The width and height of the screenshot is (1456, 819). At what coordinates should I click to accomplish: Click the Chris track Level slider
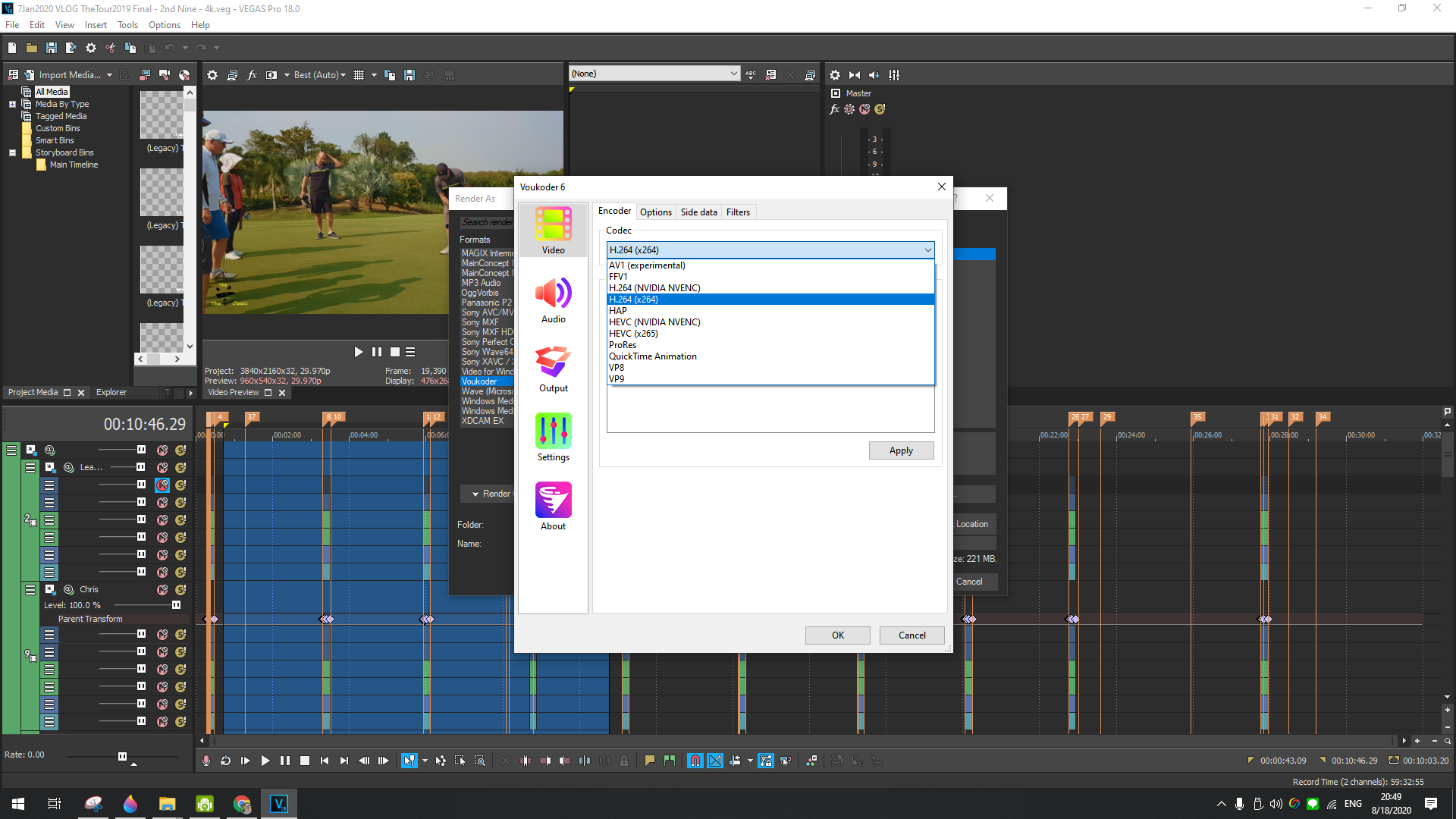coord(176,605)
